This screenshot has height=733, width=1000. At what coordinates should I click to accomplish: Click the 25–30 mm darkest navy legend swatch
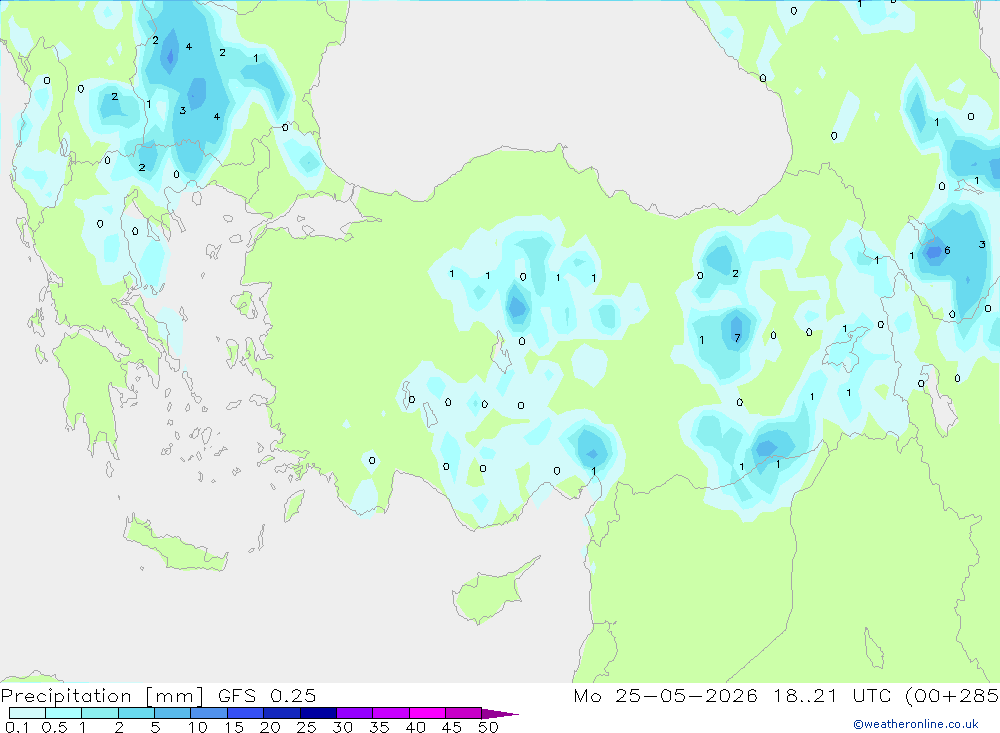click(318, 713)
